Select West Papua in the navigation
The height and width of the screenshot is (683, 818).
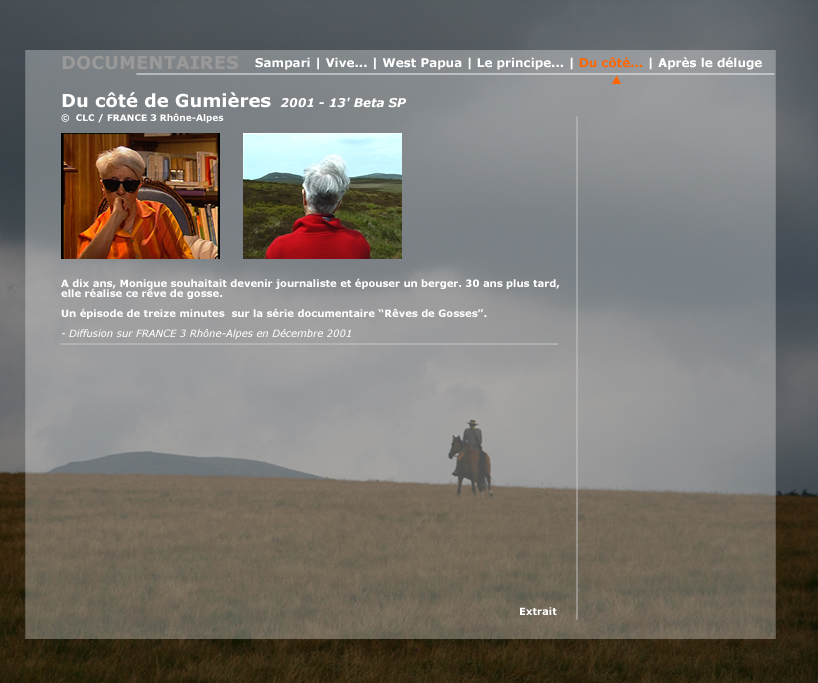pyautogui.click(x=422, y=63)
